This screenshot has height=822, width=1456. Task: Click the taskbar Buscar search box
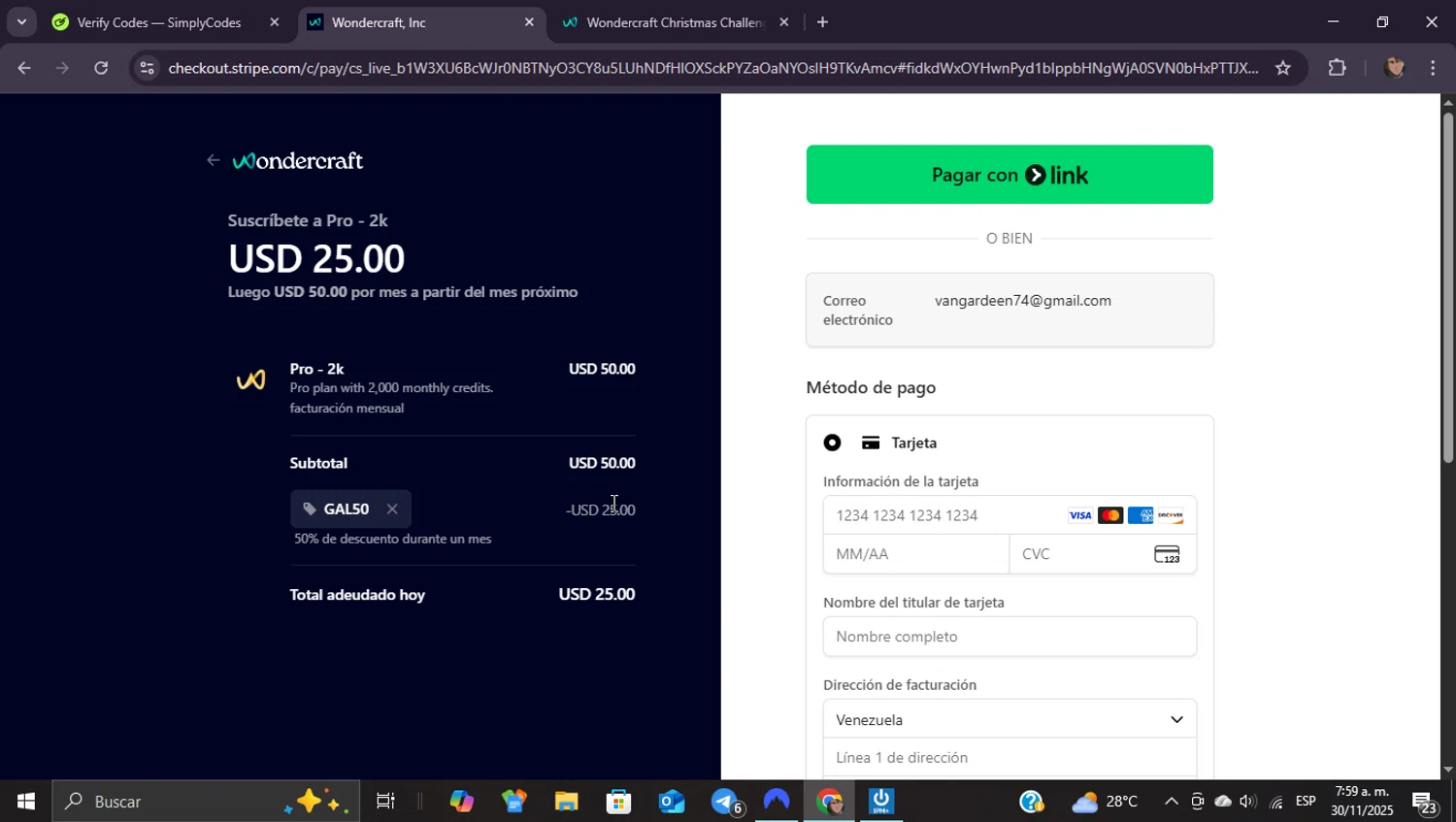[x=206, y=802]
